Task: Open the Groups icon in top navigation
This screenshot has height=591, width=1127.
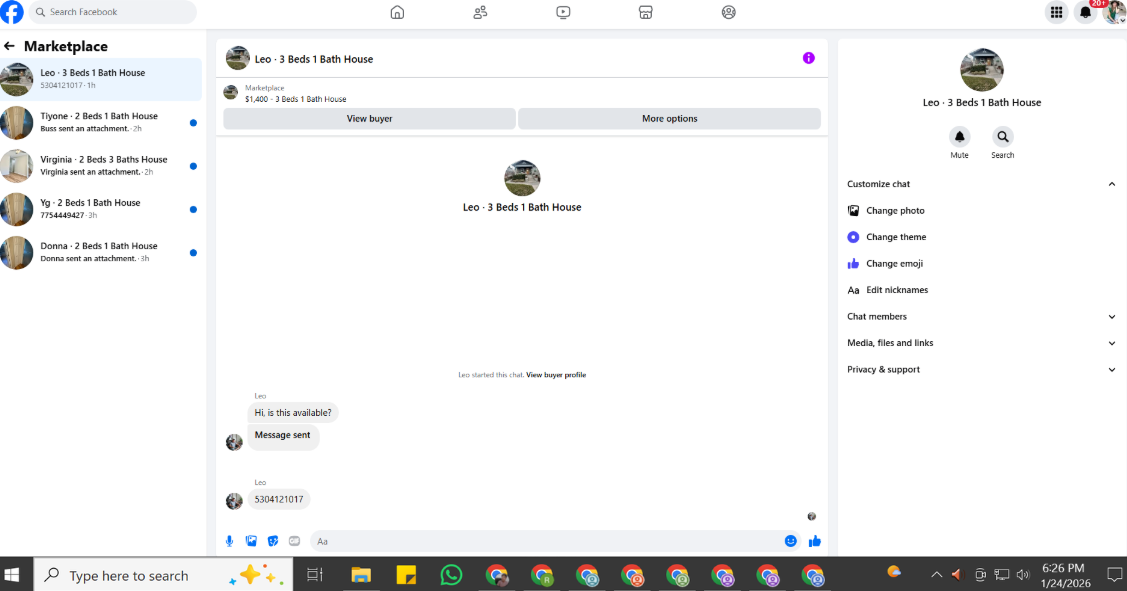Action: coord(729,12)
